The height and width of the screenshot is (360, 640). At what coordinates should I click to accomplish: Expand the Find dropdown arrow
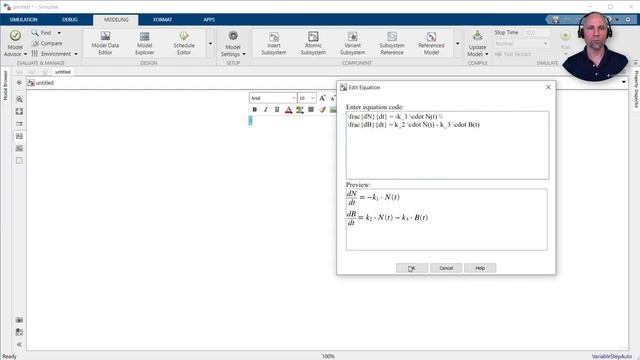(59, 33)
